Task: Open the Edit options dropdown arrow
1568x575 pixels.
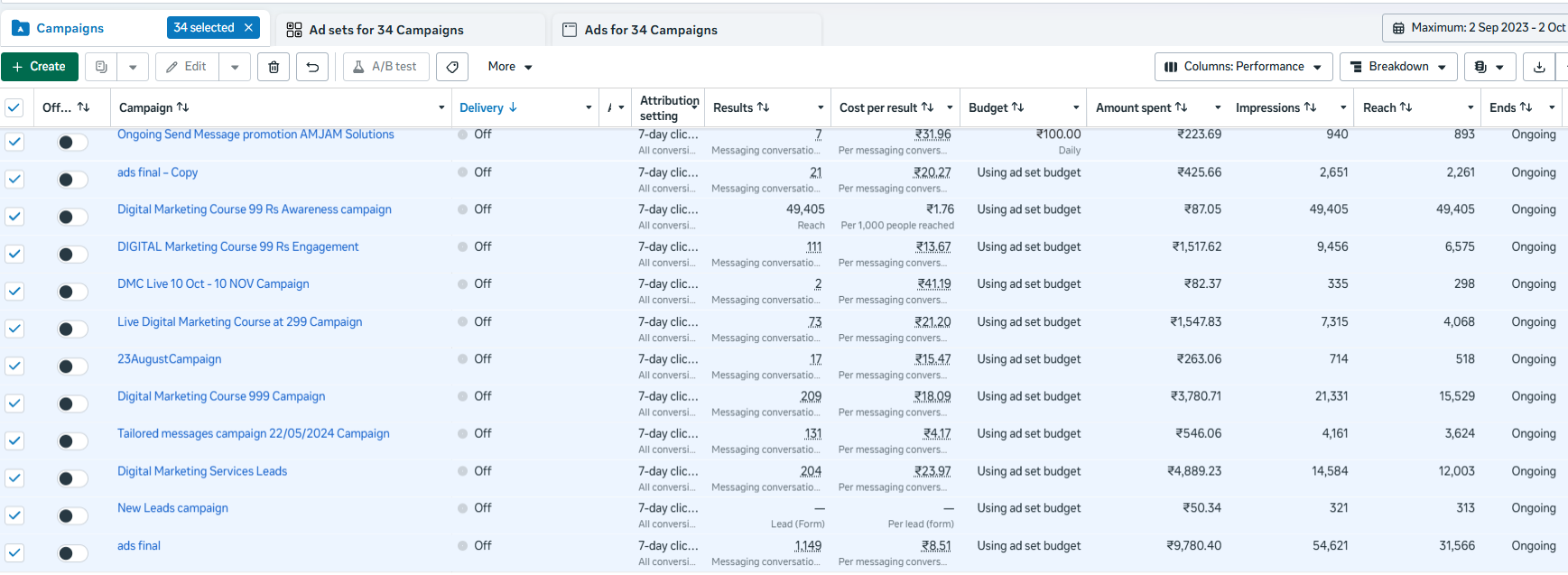Action: point(235,67)
